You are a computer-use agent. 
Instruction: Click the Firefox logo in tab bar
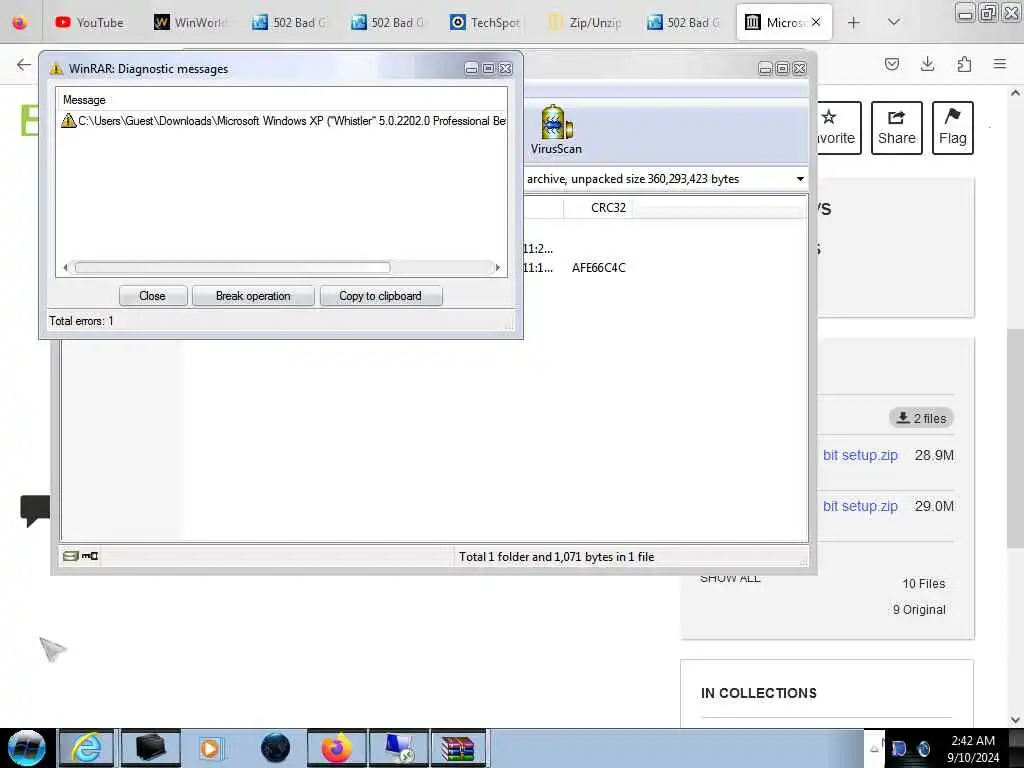click(x=20, y=22)
